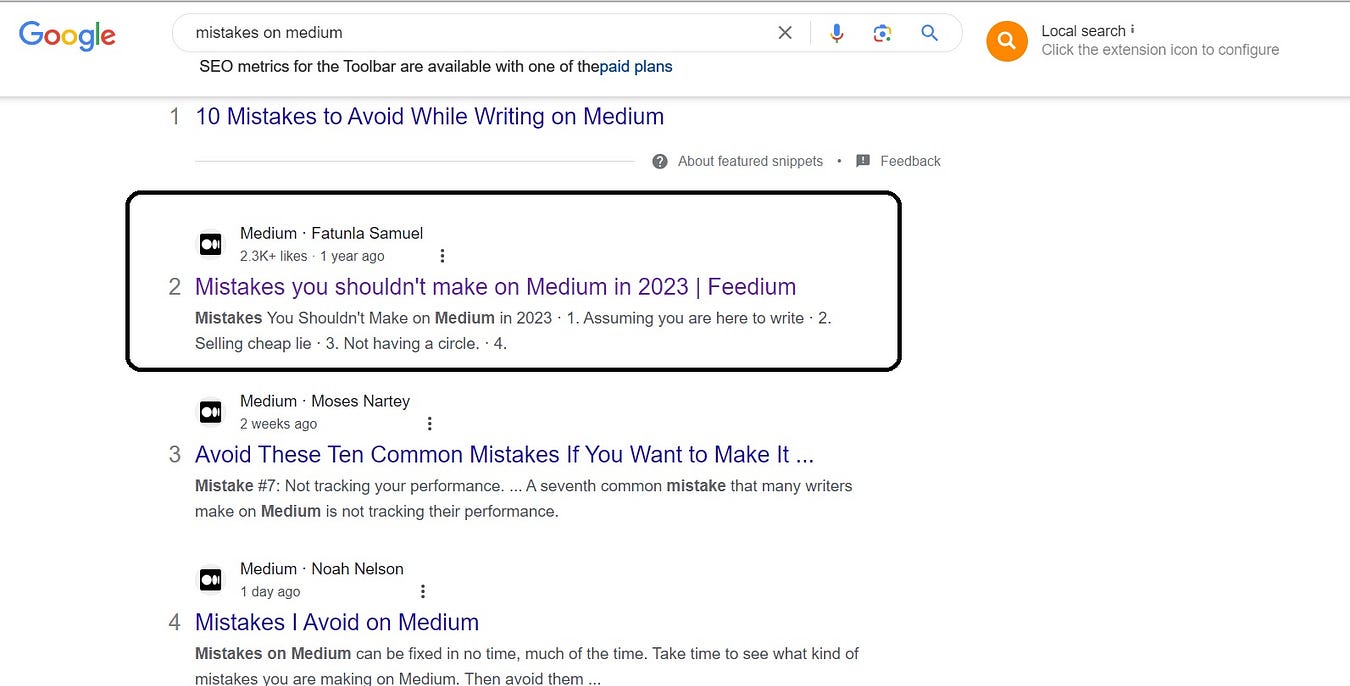Click the '2.3K+ likes · 1 year ago' text
Image resolution: width=1350 pixels, height=686 pixels.
coord(312,256)
